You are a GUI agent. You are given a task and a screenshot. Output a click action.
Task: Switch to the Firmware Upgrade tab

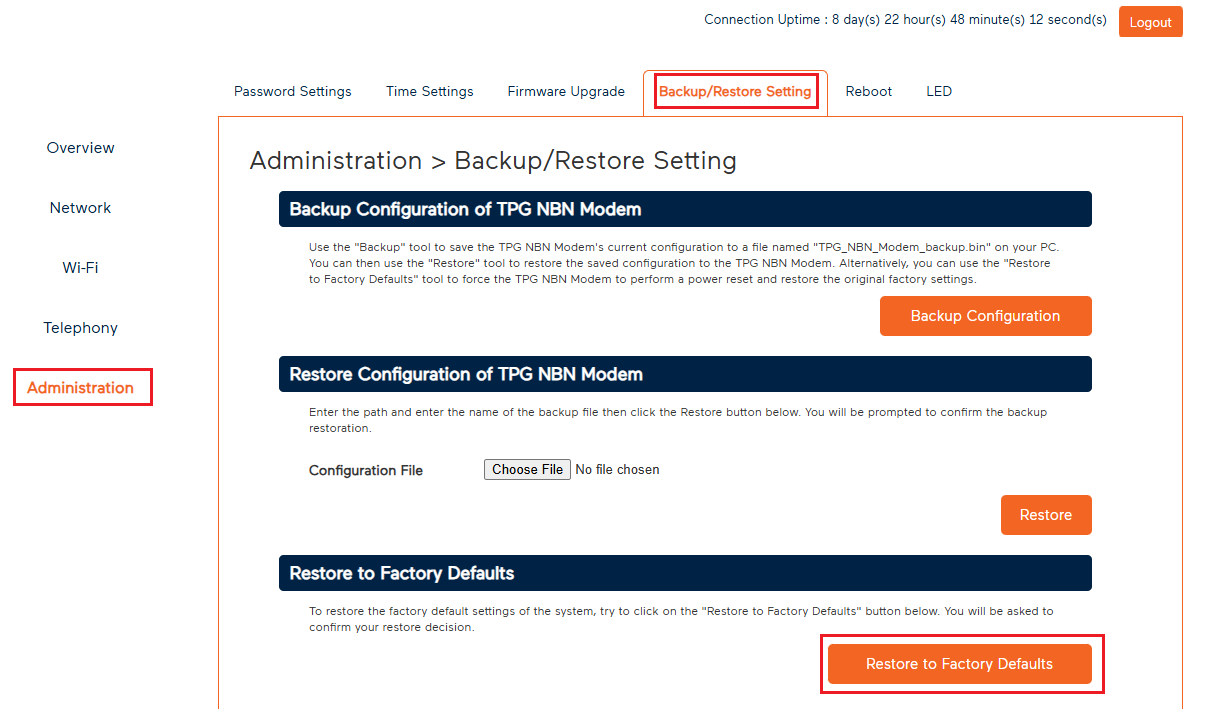(566, 91)
